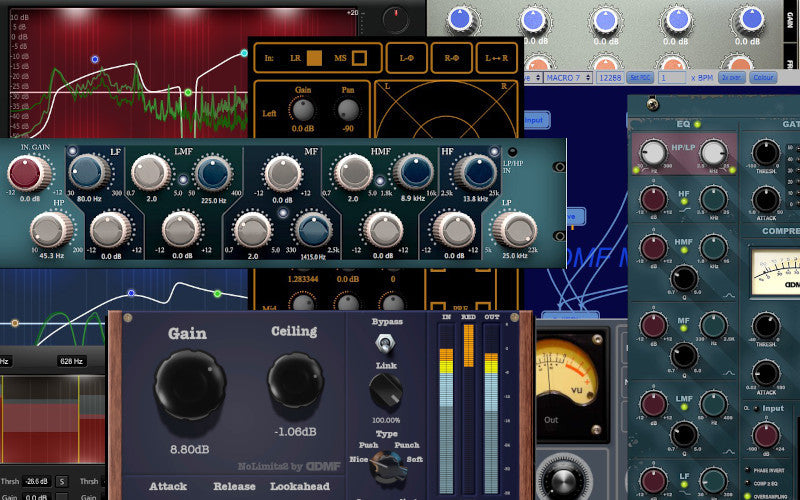Select the LR input mode box
The width and height of the screenshot is (800, 500).
coord(314,59)
